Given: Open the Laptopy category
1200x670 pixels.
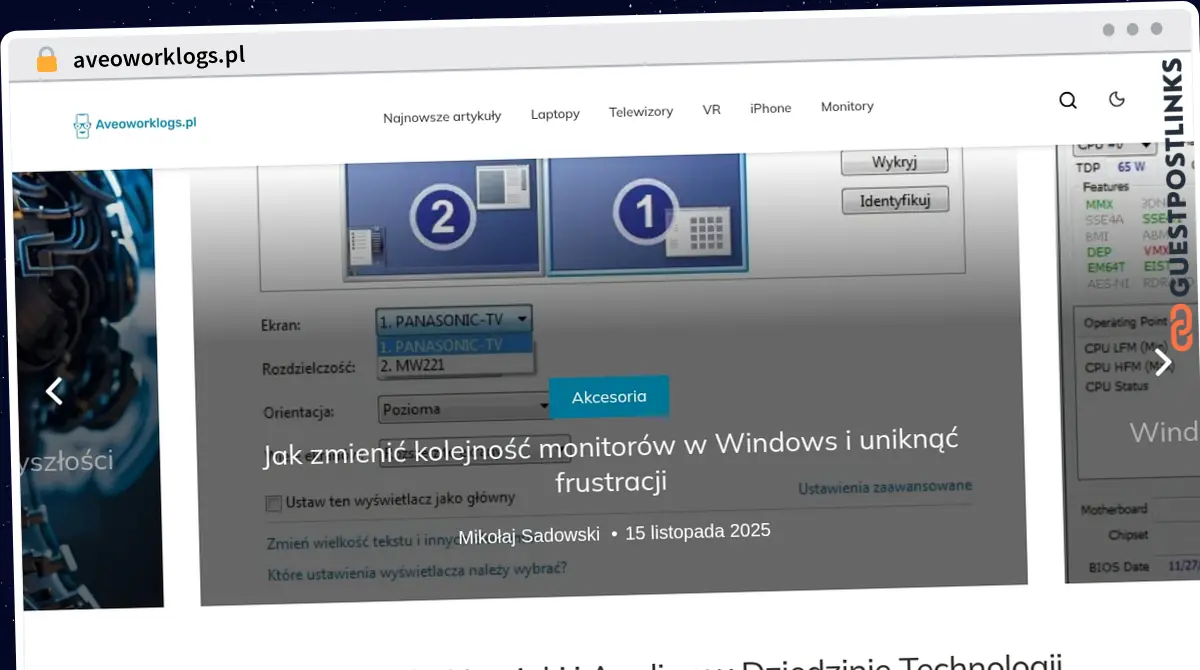Looking at the screenshot, I should point(555,114).
